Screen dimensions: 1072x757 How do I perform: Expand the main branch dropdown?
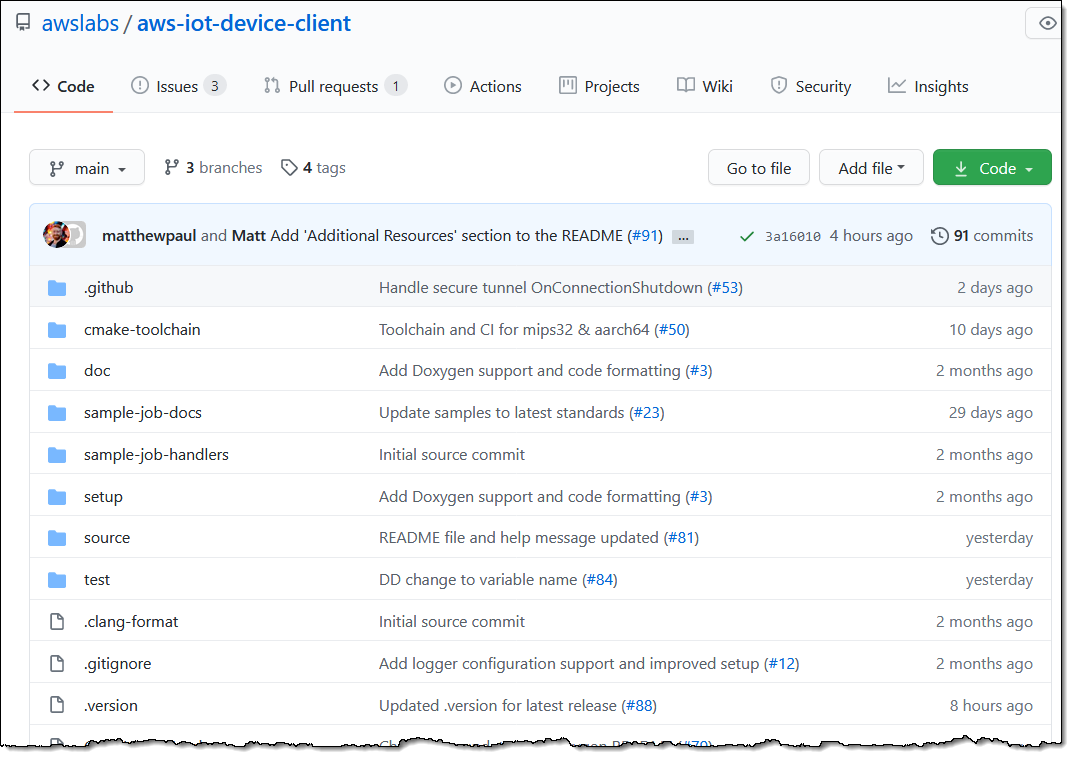(x=87, y=168)
